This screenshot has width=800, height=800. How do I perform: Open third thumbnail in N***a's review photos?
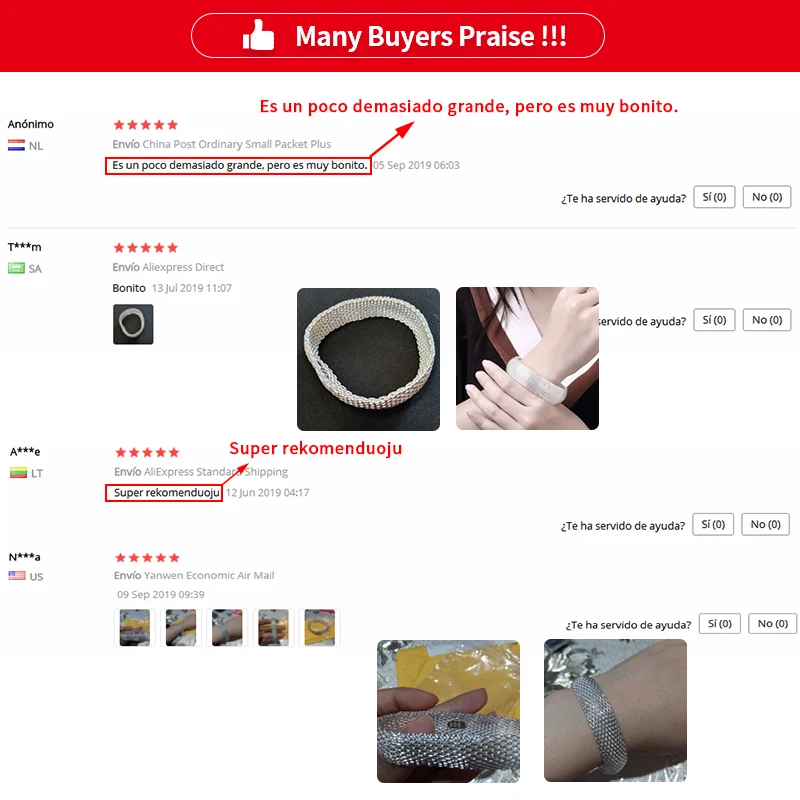(x=227, y=628)
